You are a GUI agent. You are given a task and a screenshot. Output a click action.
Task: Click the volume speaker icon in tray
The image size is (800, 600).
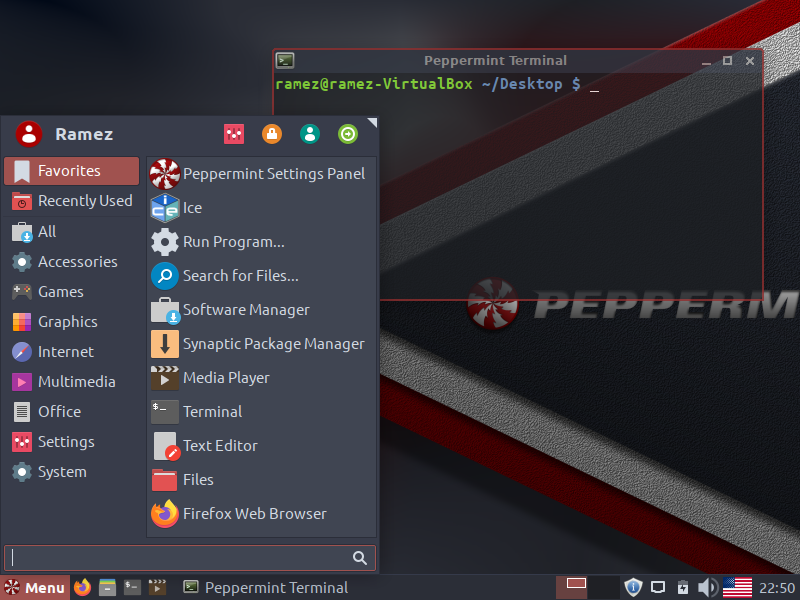[707, 587]
